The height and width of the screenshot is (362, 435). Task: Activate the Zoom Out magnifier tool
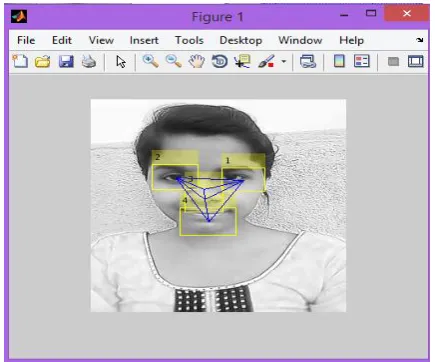174,61
